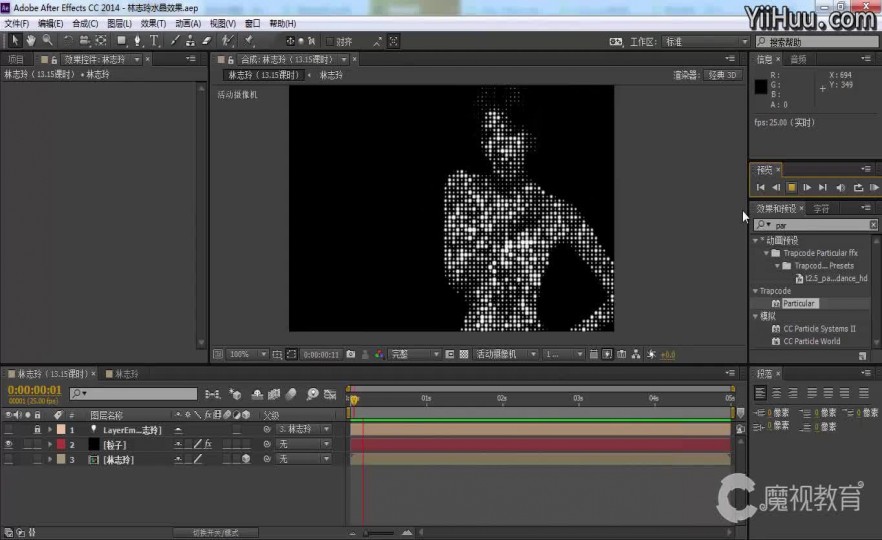Select the Hand tool

click(x=31, y=40)
